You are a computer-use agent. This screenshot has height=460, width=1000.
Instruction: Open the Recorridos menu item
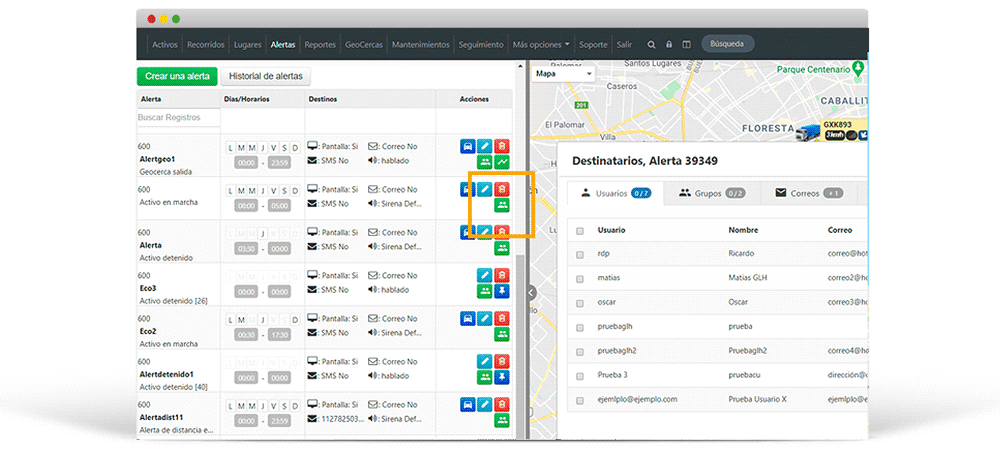205,45
